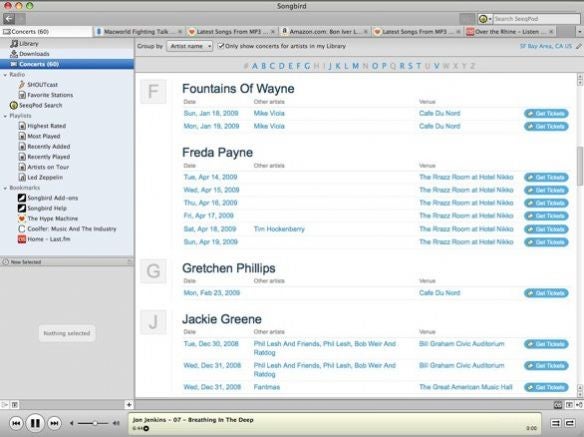This screenshot has width=584, height=437.
Task: Get Tickets for Sat, Apr 18, 2009
Action: click(546, 229)
